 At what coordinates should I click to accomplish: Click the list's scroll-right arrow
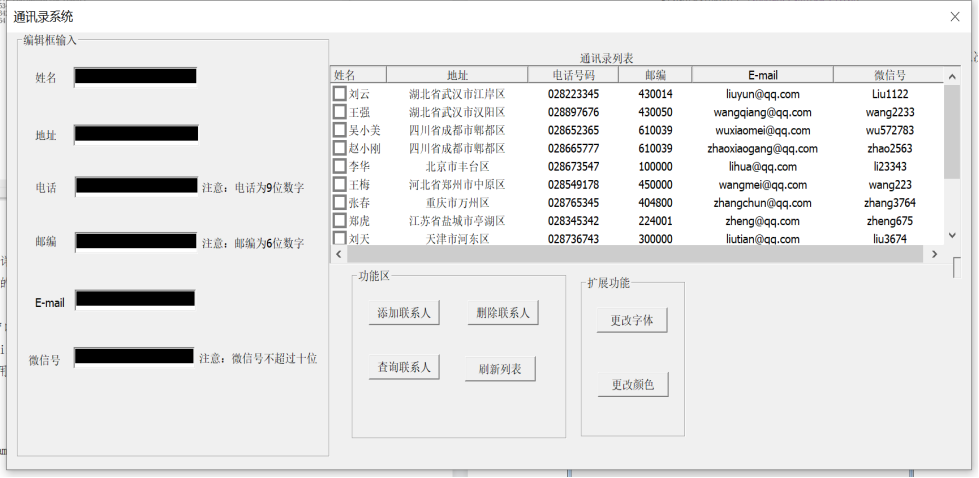pos(935,254)
